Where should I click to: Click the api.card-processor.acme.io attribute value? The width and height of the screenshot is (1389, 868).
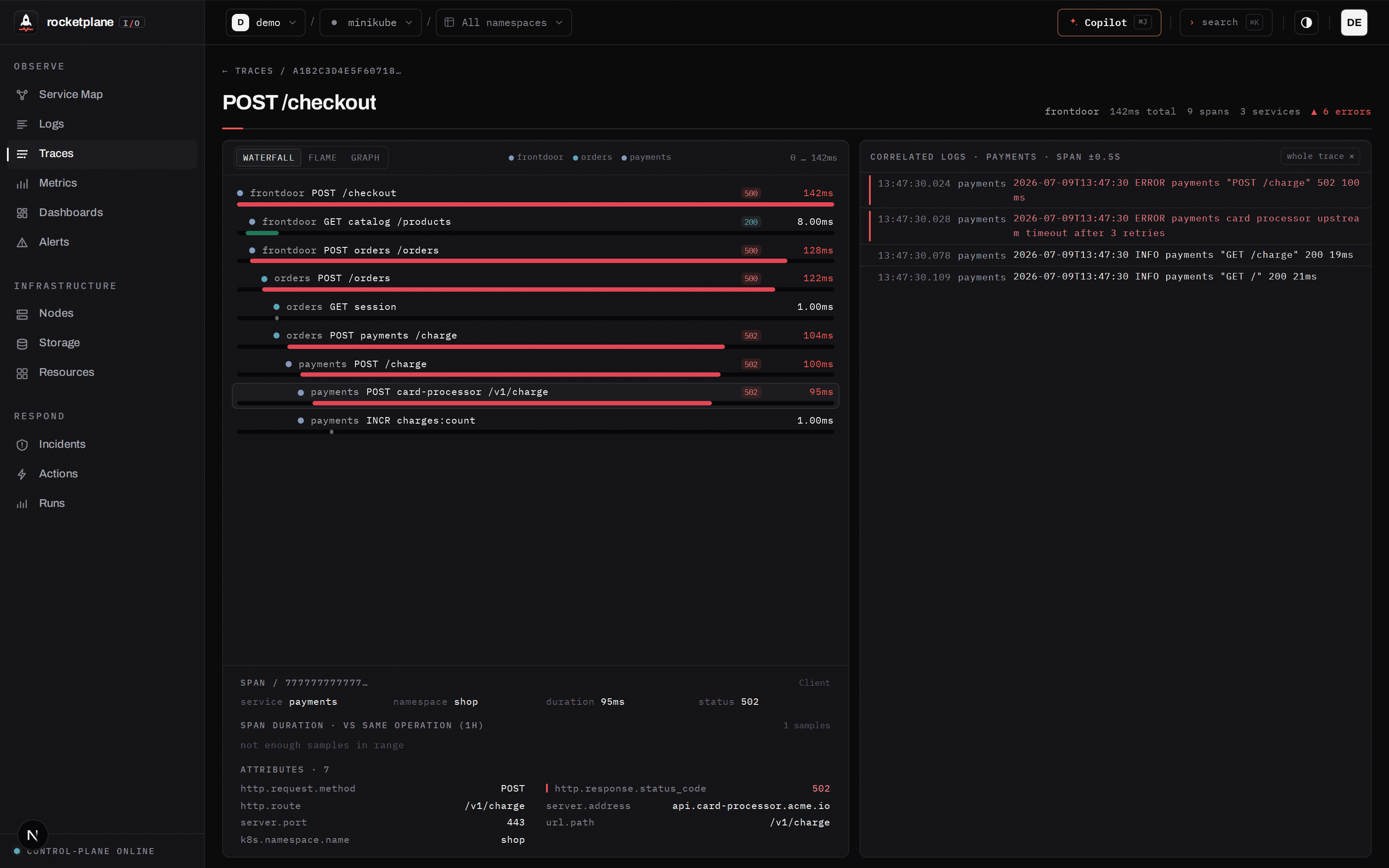coord(751,806)
